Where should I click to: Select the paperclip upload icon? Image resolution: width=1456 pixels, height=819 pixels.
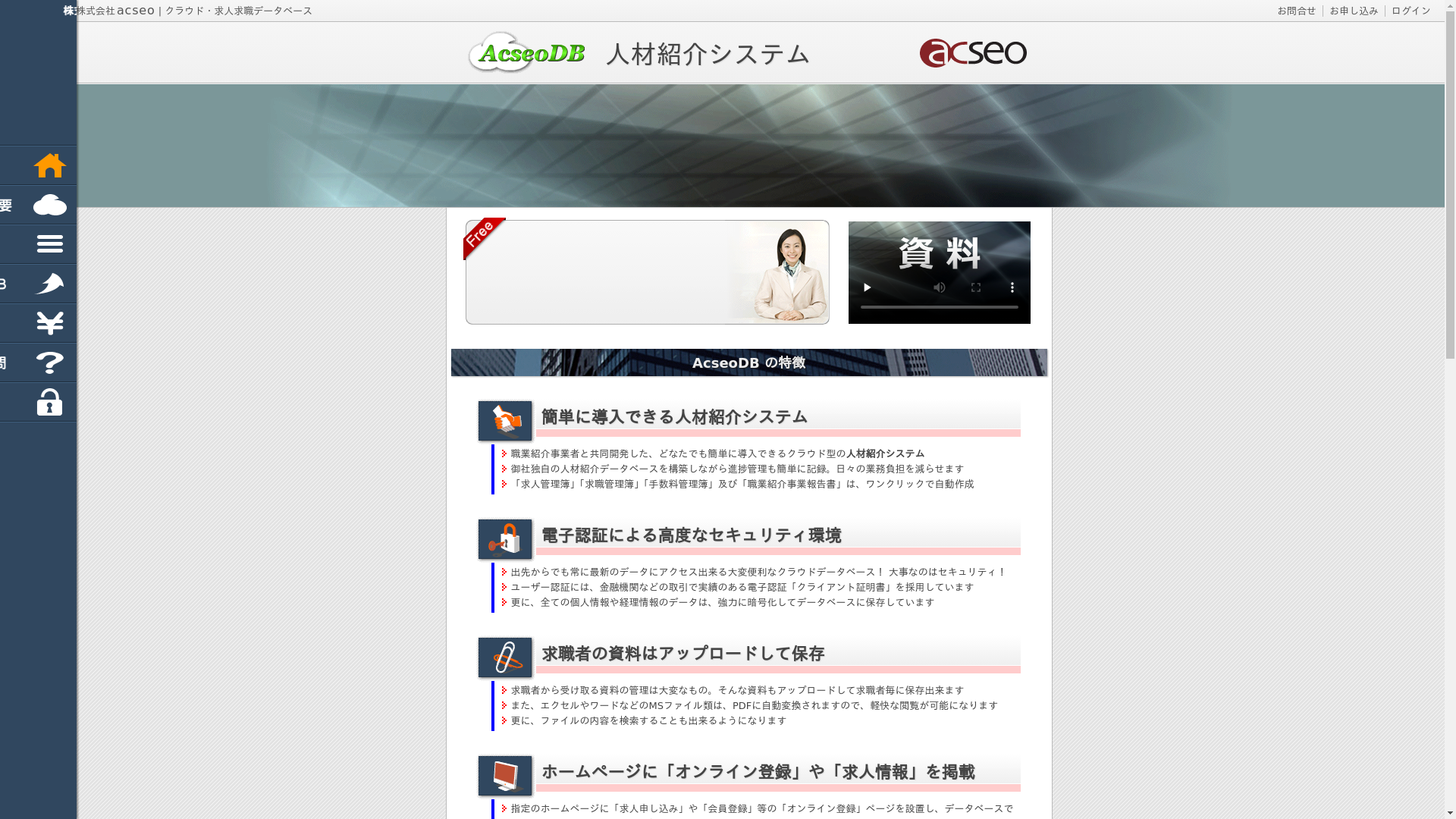[x=505, y=657]
